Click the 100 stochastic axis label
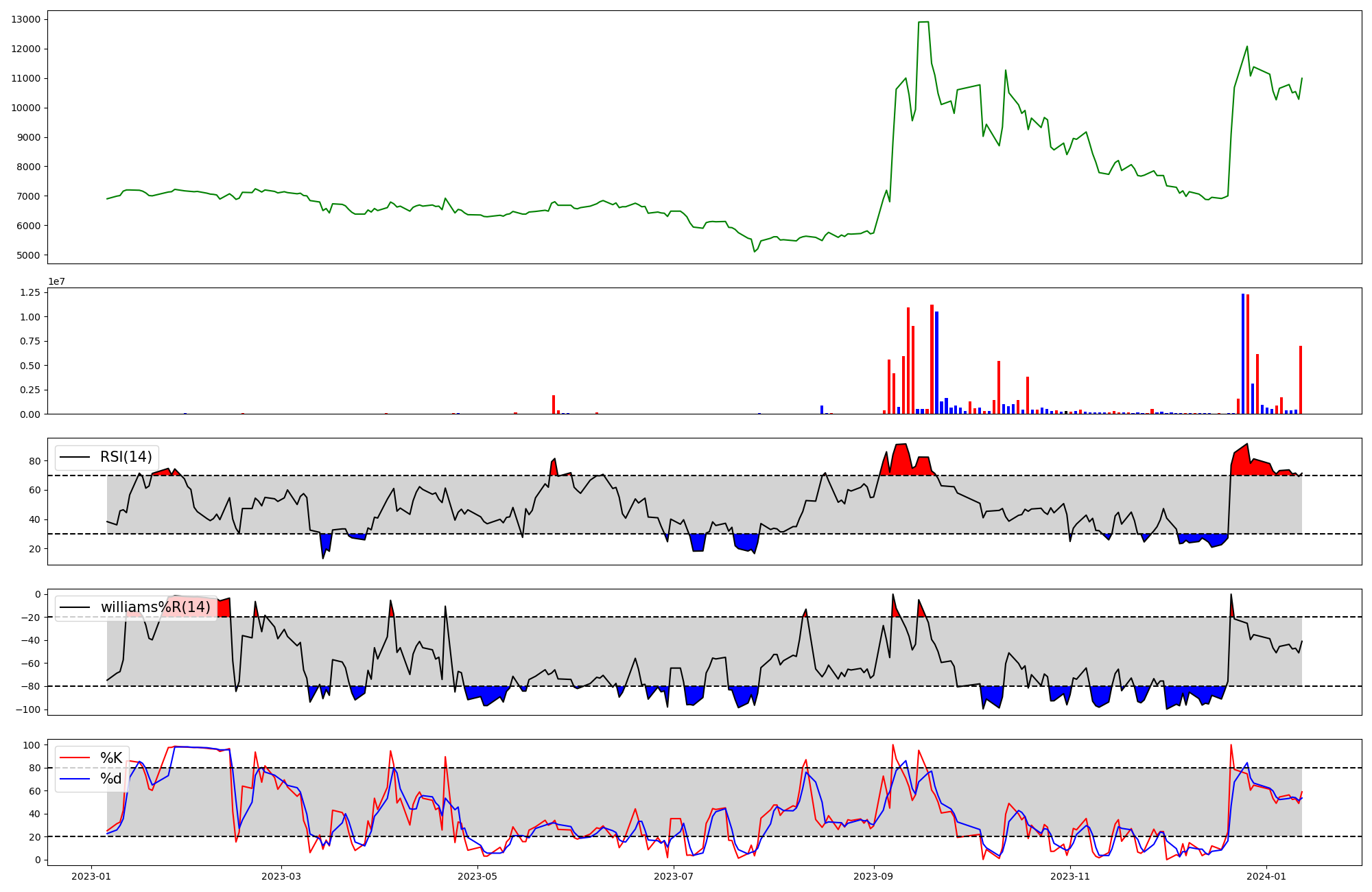Image resolution: width=1372 pixels, height=892 pixels. coord(32,745)
